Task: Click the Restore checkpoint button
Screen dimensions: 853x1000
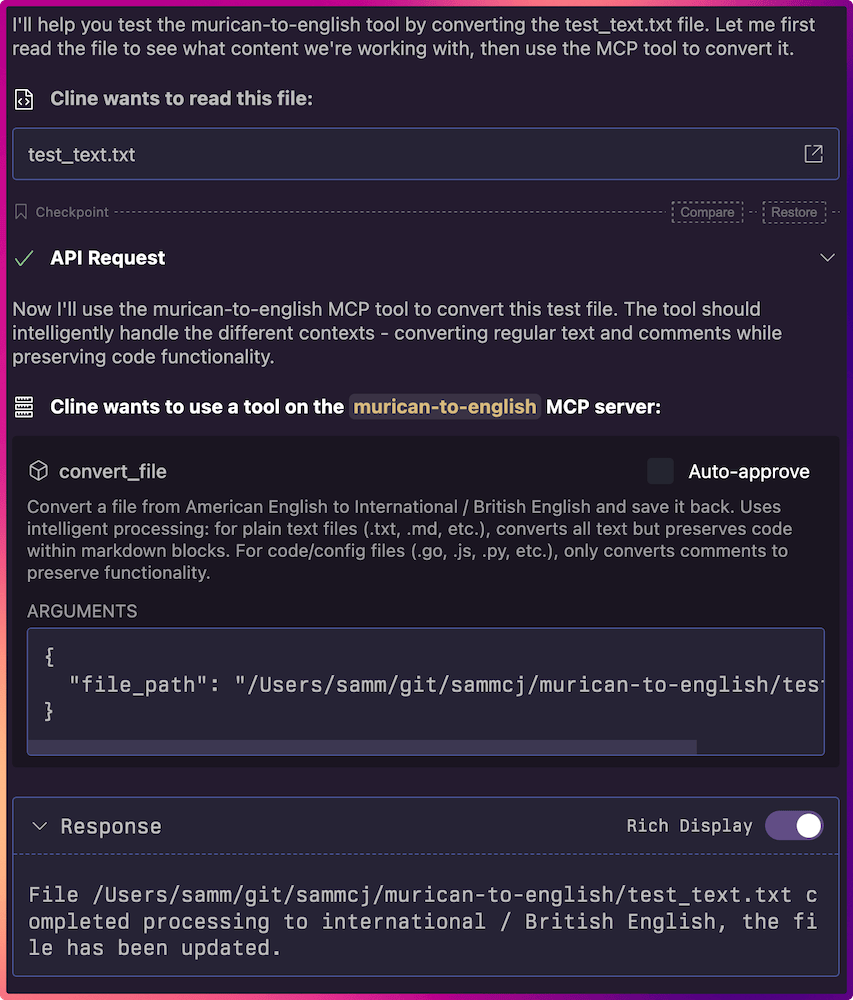Action: [x=794, y=212]
